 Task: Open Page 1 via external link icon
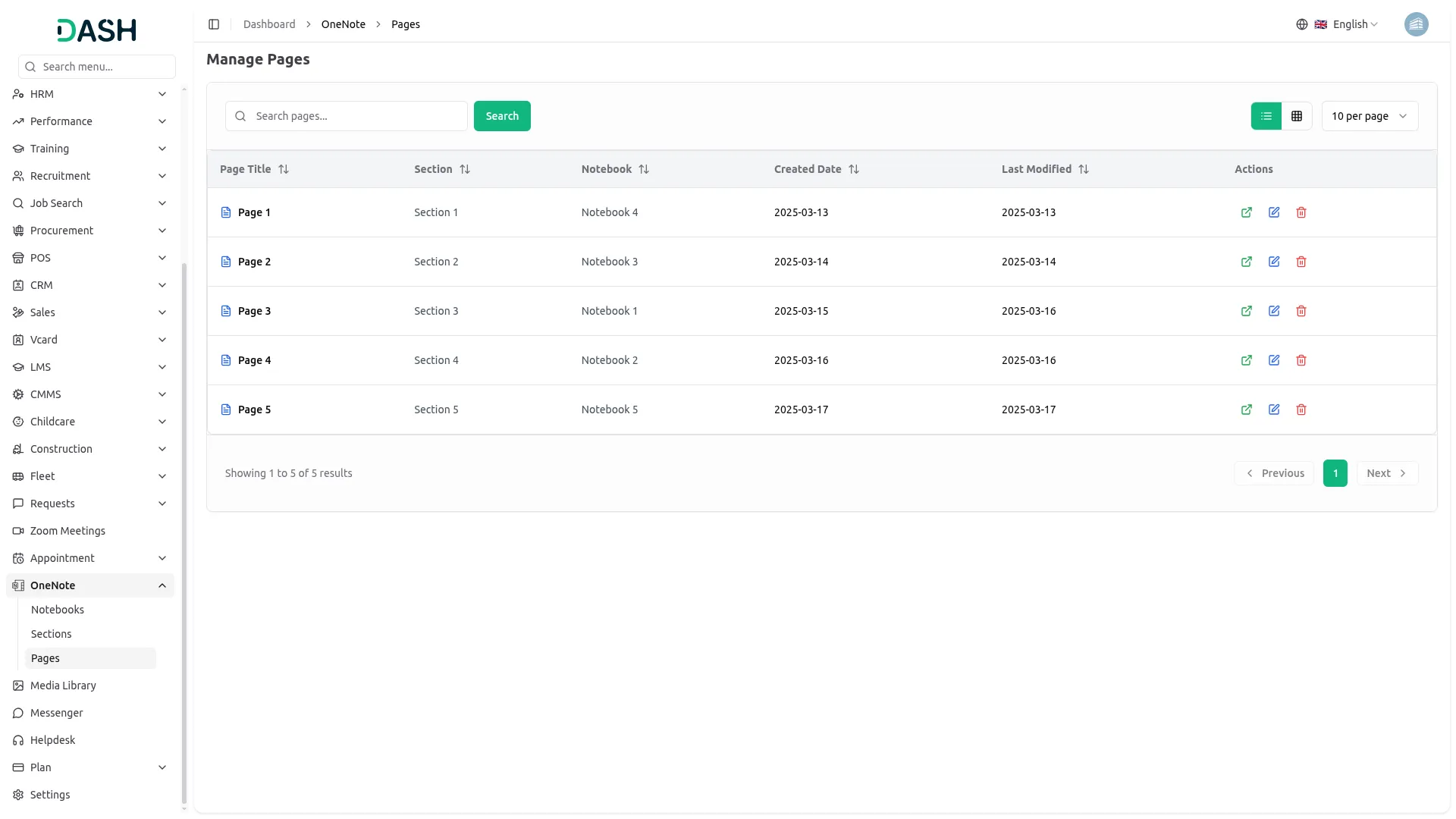[x=1246, y=212]
